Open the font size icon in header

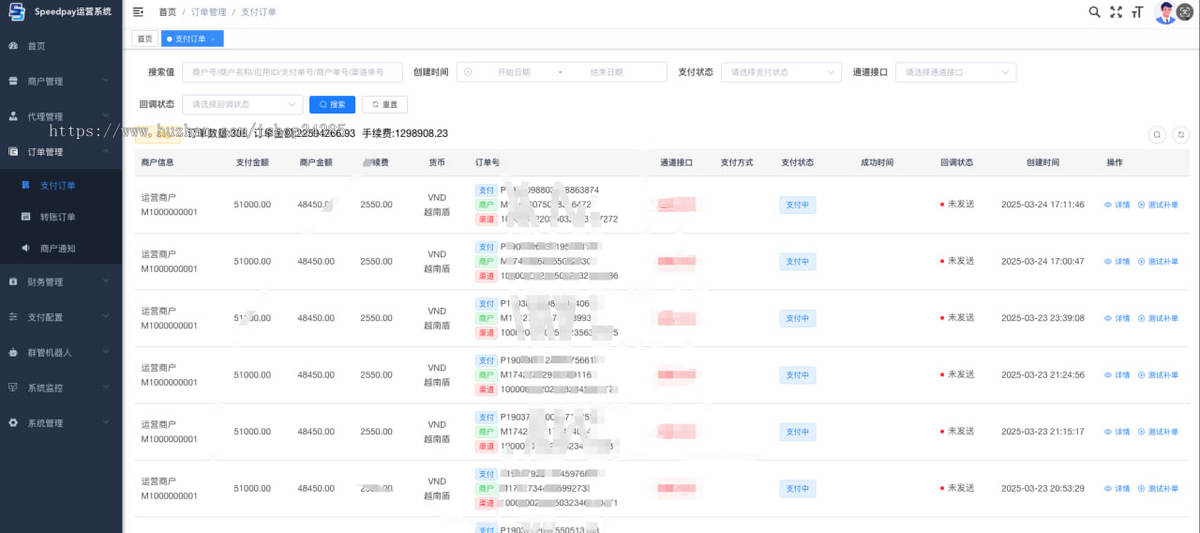click(1137, 12)
